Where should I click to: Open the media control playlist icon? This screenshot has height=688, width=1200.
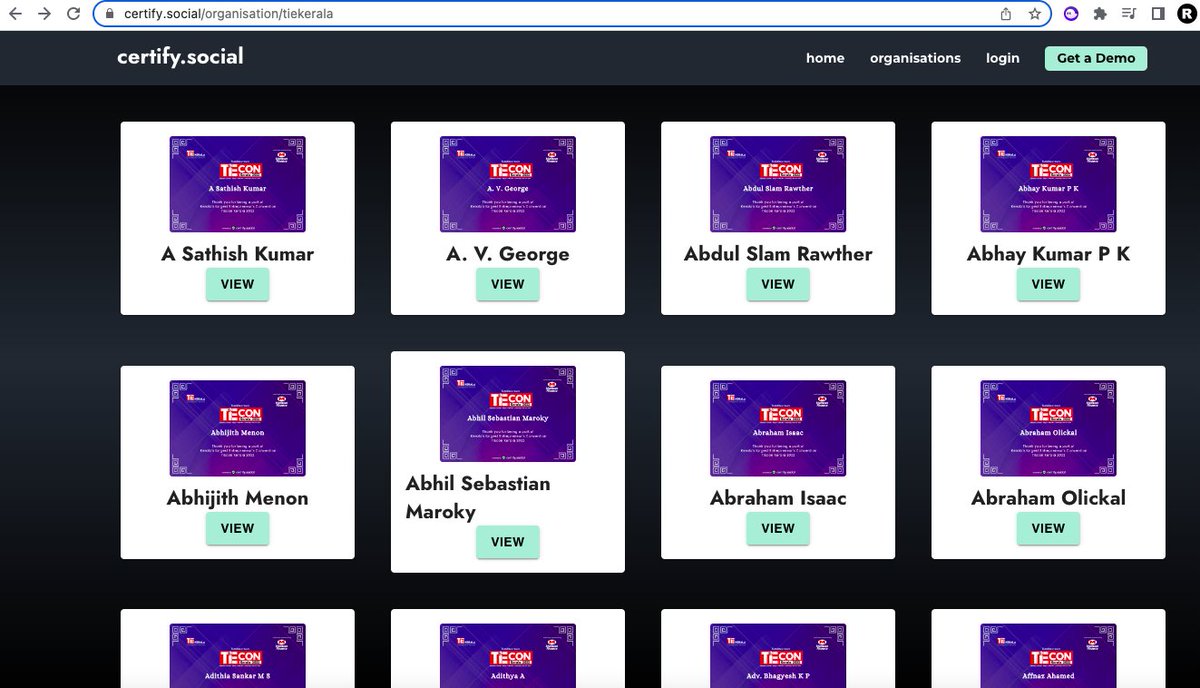pyautogui.click(x=1129, y=14)
